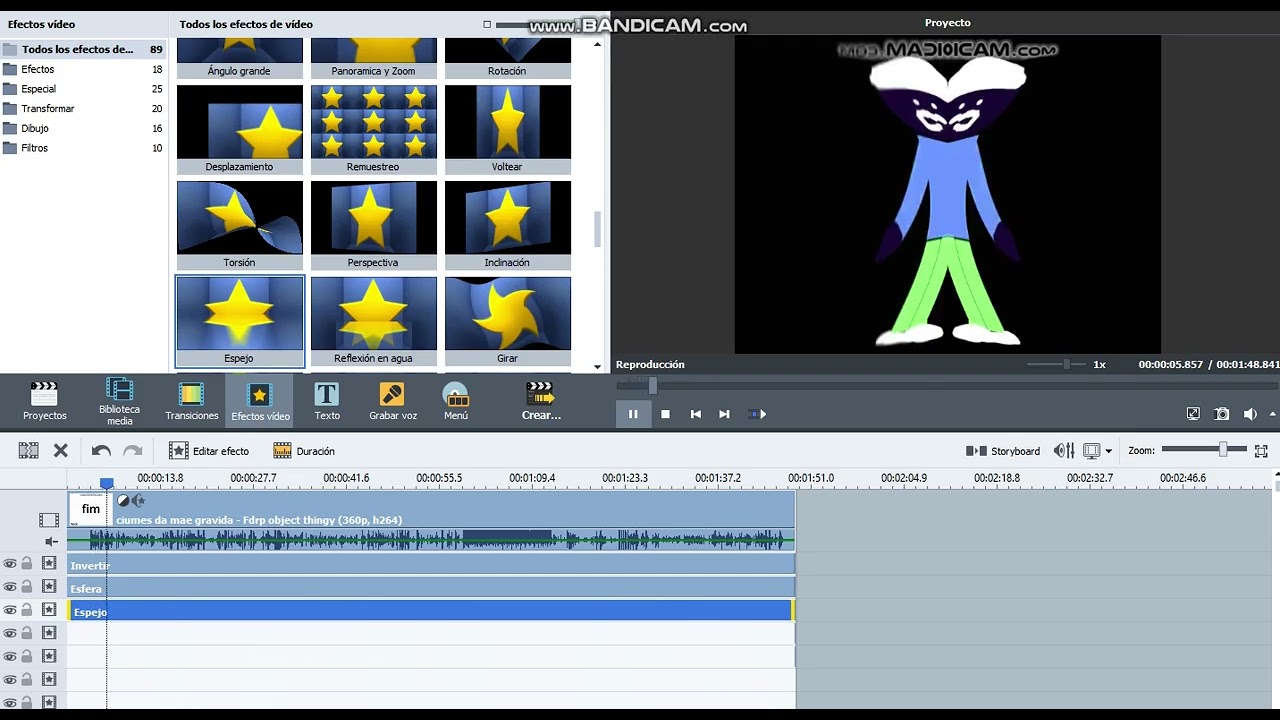The height and width of the screenshot is (720, 1280).
Task: Click the zoom-to-fit timeline icon
Action: [1261, 451]
